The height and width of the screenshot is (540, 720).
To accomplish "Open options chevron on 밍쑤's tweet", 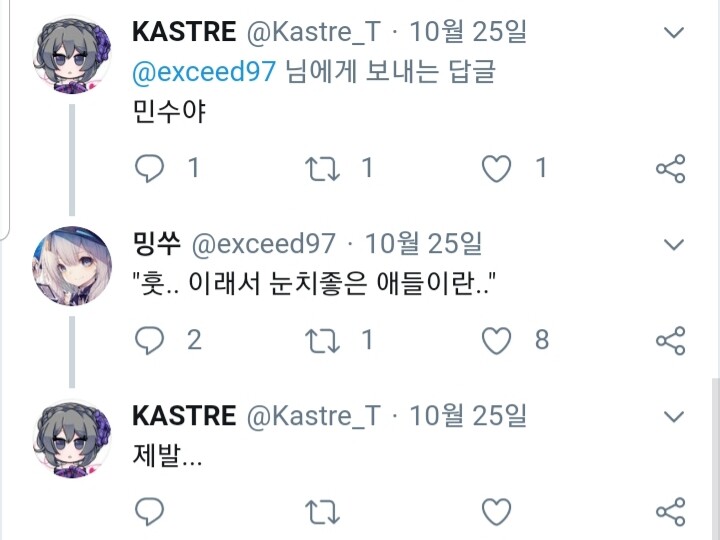I will [674, 244].
